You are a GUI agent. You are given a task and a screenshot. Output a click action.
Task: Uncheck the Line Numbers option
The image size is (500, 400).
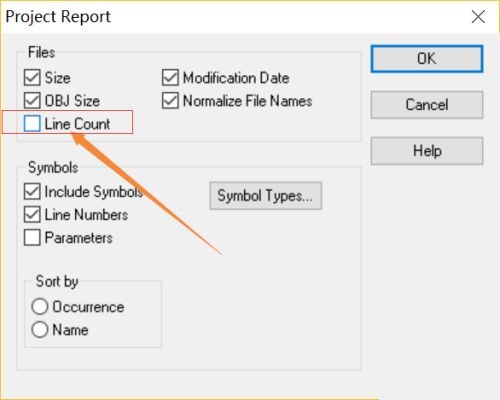pyautogui.click(x=32, y=215)
